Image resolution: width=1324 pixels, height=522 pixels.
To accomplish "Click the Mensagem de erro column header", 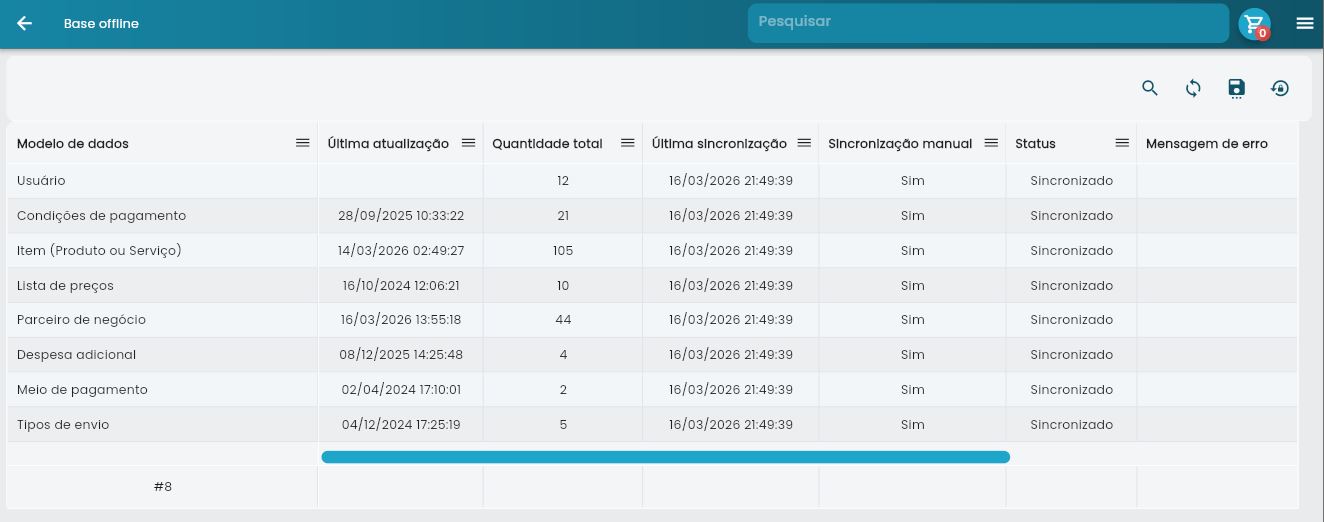I will (1206, 144).
